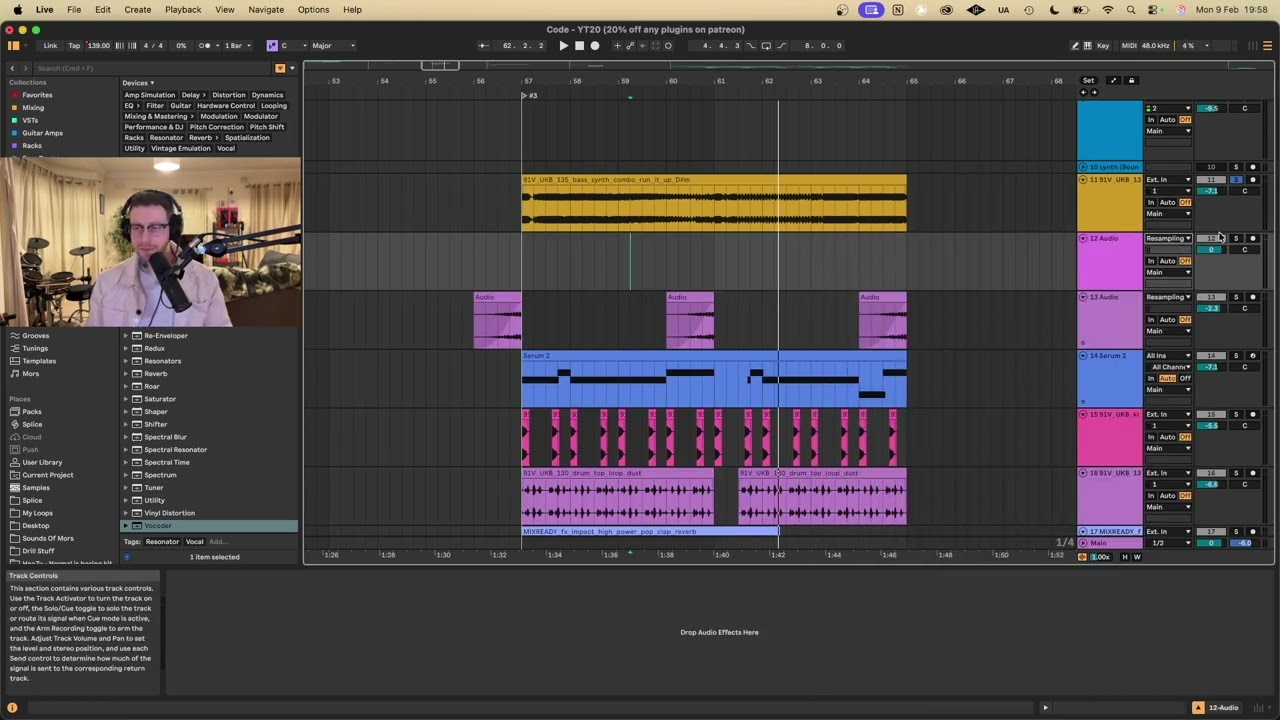Click the Apple logo menu
Screen dimensions: 1280x720
point(17,9)
